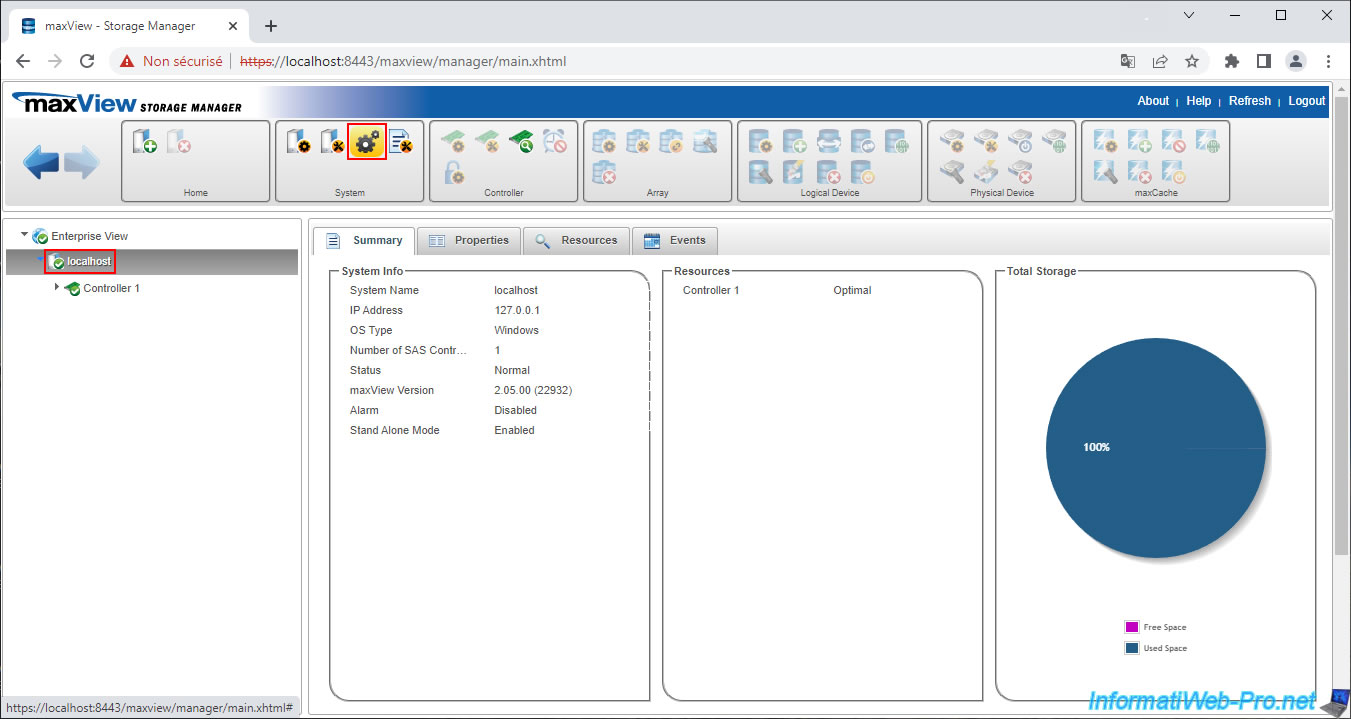This screenshot has height=719, width=1351.
Task: Click server with wrench icon in System group
Action: [332, 142]
